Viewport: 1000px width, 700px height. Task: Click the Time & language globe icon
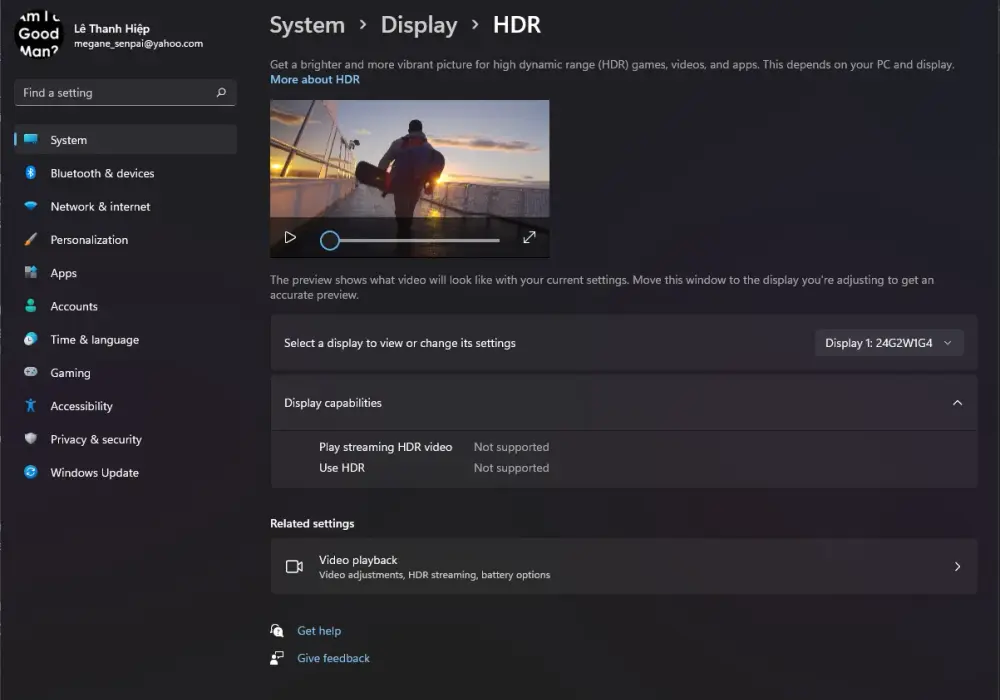31,339
